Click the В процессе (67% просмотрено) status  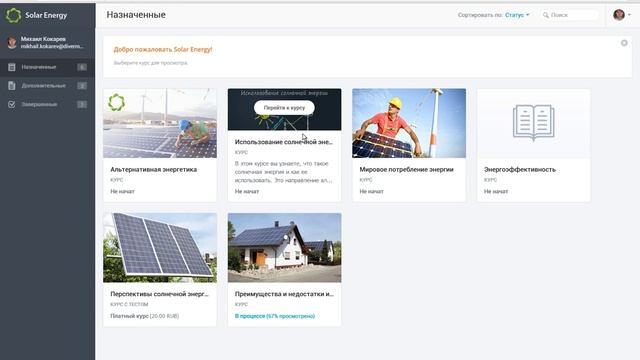pyautogui.click(x=275, y=316)
